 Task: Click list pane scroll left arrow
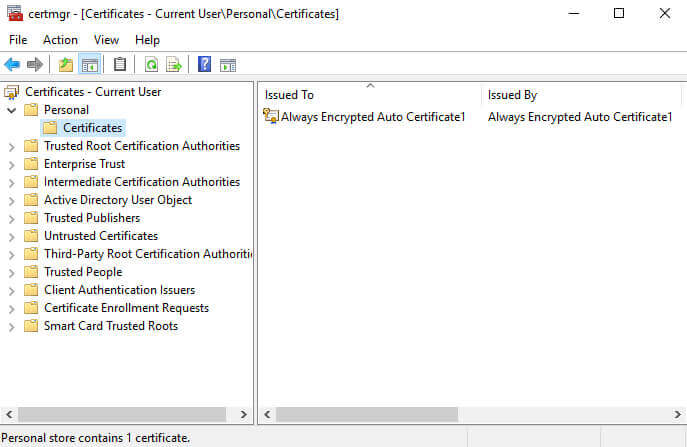[x=267, y=414]
